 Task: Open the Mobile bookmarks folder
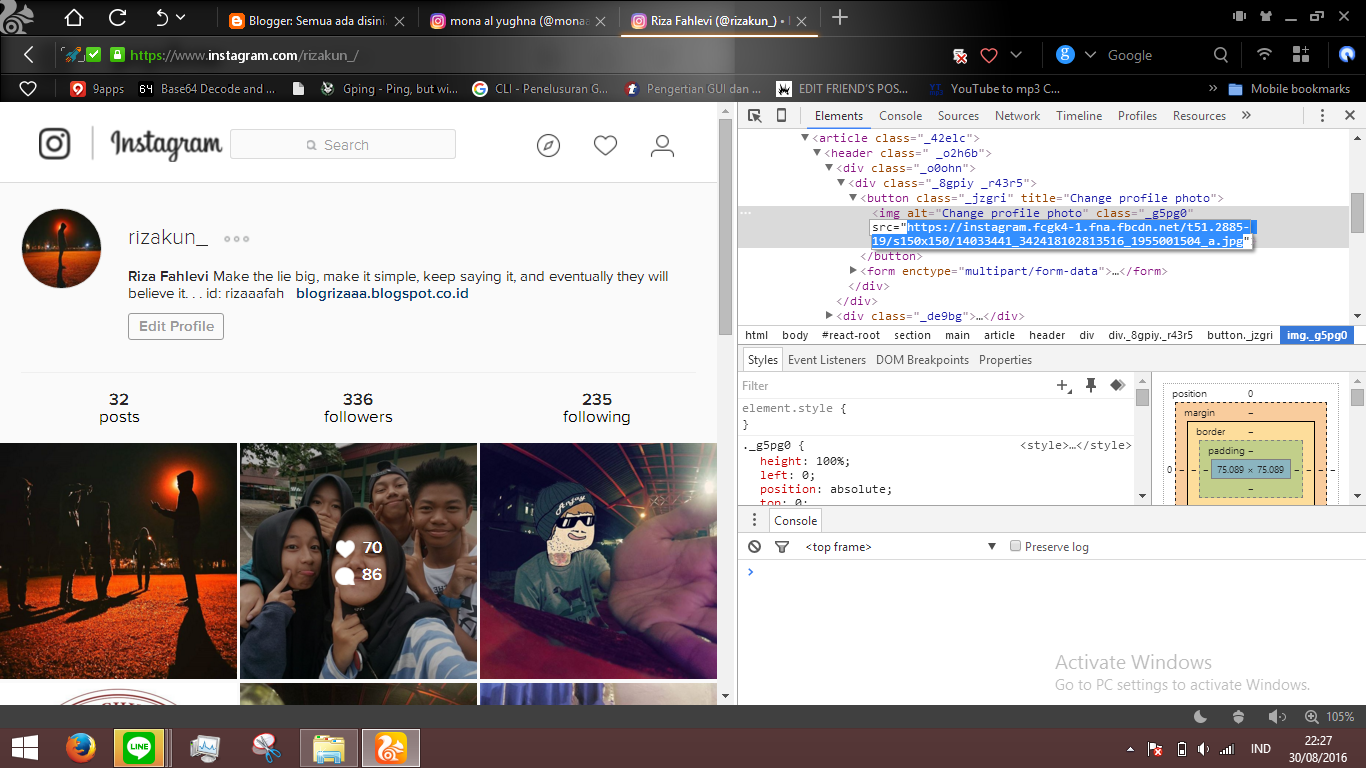point(1289,89)
